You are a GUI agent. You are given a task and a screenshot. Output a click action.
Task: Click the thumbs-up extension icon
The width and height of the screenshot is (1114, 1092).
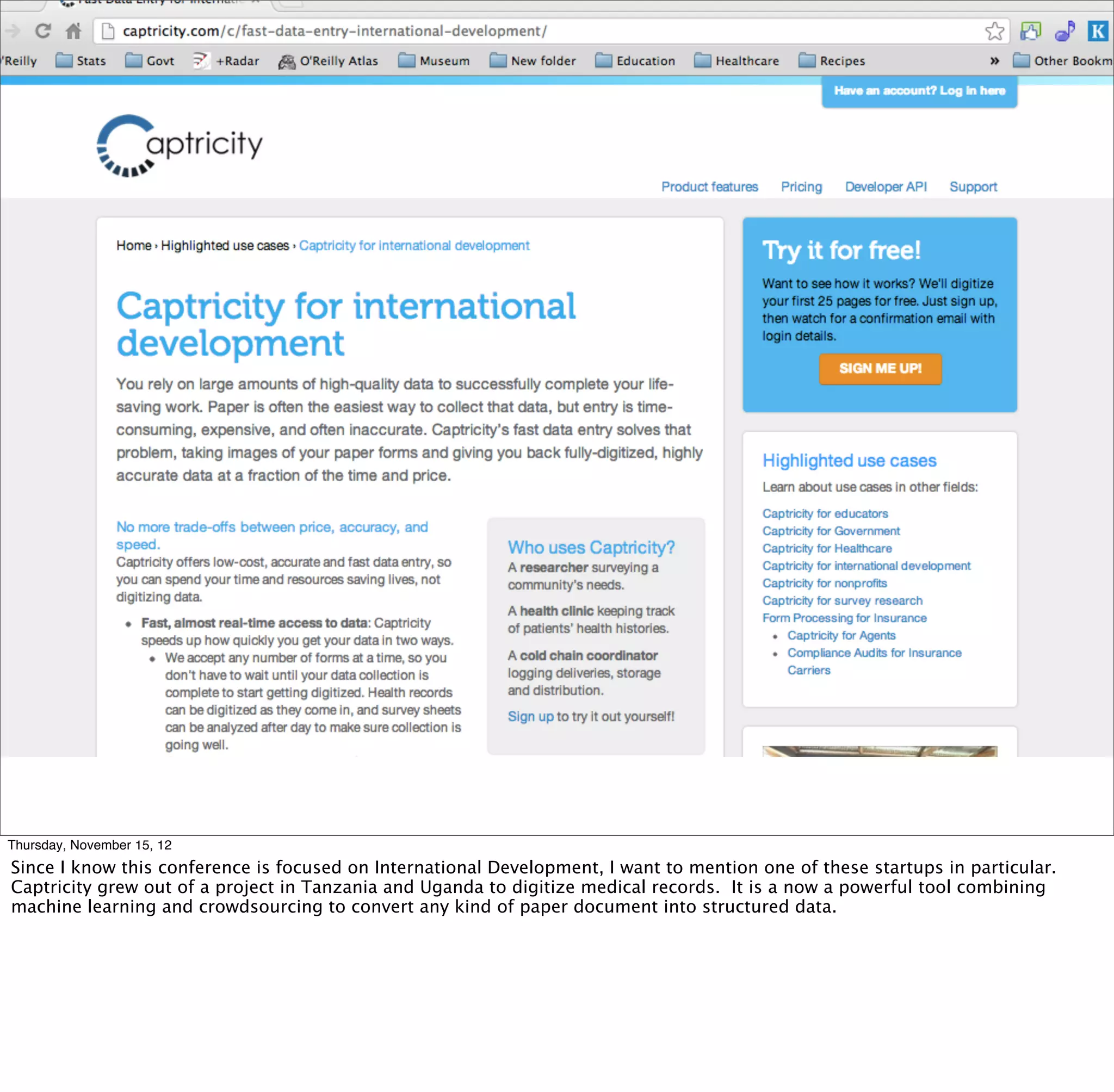1030,31
